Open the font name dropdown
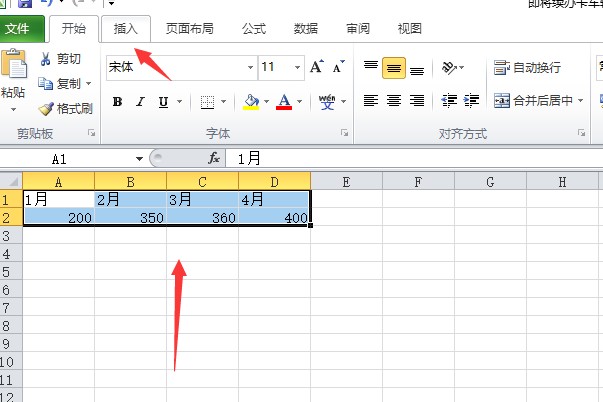Image resolution: width=603 pixels, height=402 pixels. tap(250, 67)
